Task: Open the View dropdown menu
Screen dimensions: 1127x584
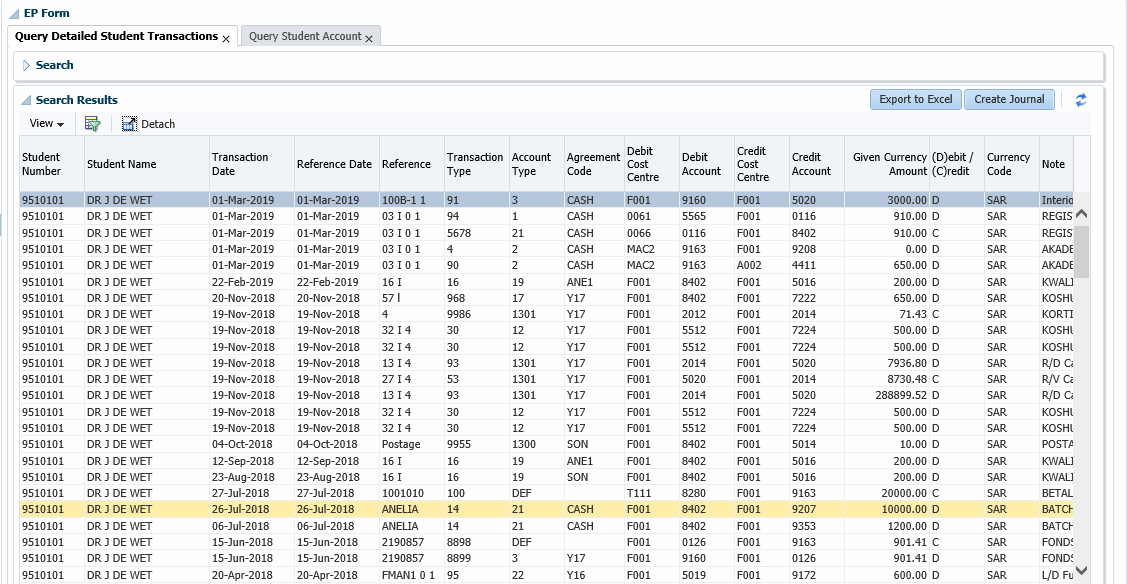Action: click(x=47, y=124)
